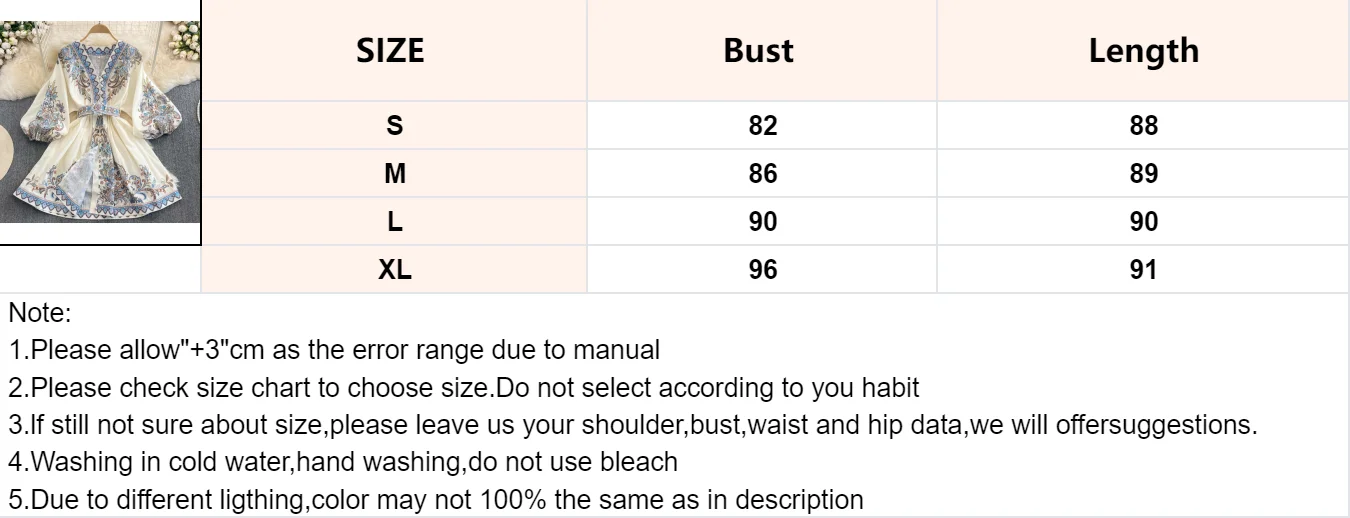Viewport: 1350px width, 518px height.
Task: Click the SIZE column header
Action: (x=390, y=50)
